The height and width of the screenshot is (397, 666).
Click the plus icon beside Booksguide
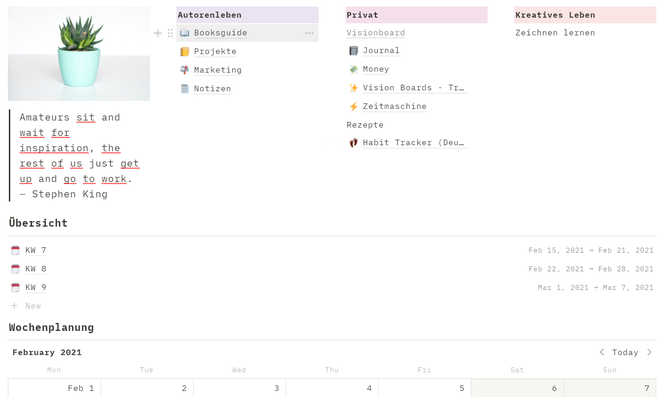click(158, 33)
